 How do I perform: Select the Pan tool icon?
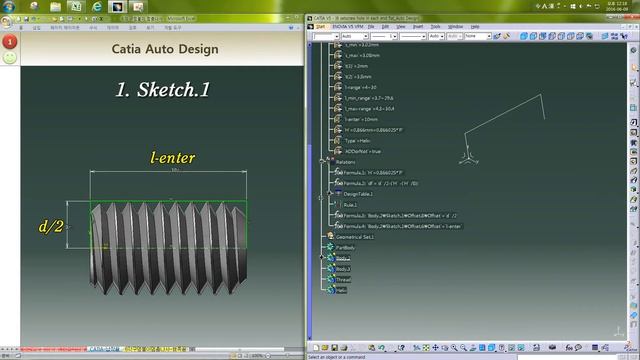coord(436,348)
